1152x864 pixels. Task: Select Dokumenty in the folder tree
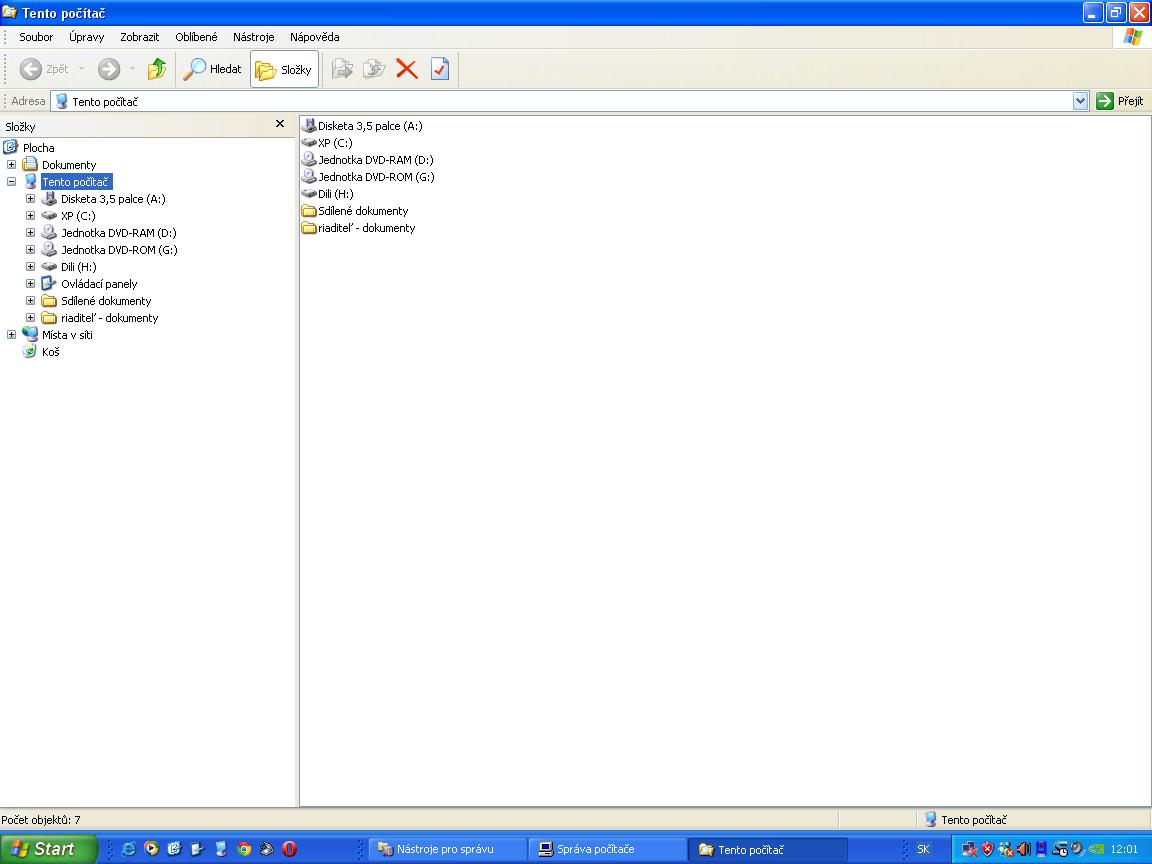click(x=69, y=165)
